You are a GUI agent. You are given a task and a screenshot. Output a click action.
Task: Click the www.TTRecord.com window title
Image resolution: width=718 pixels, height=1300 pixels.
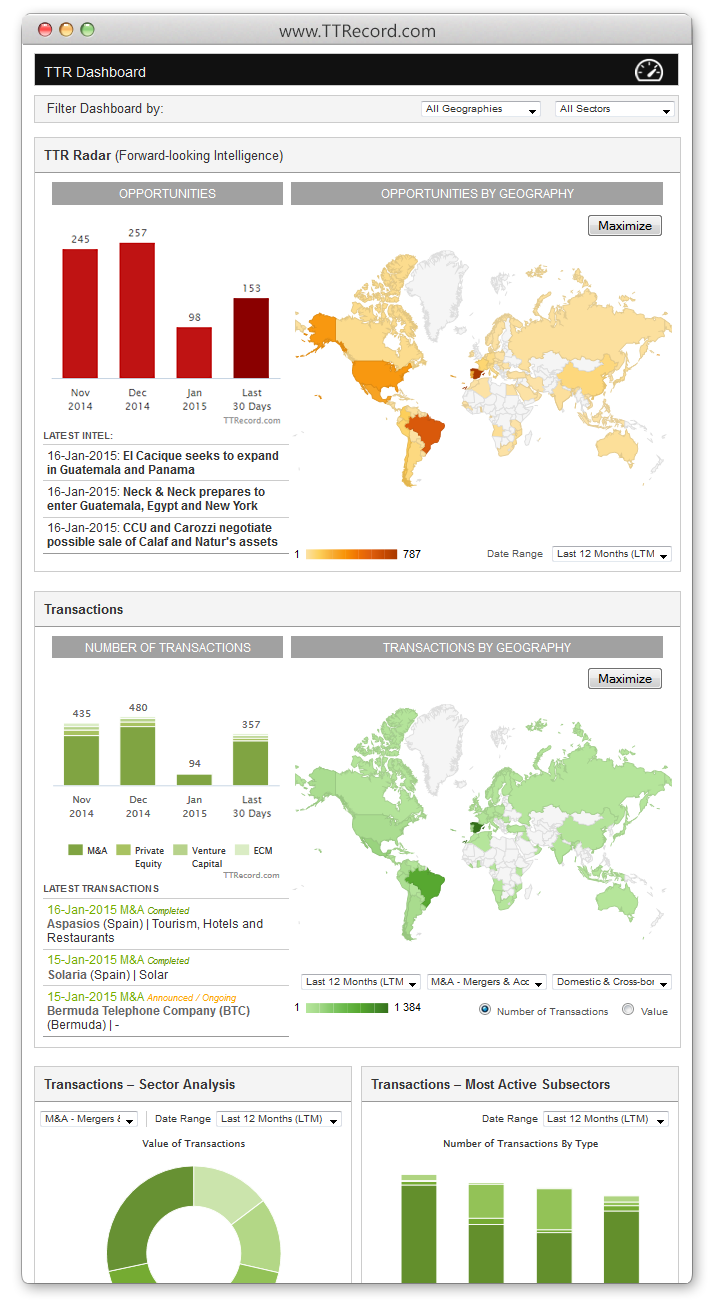[x=357, y=31]
